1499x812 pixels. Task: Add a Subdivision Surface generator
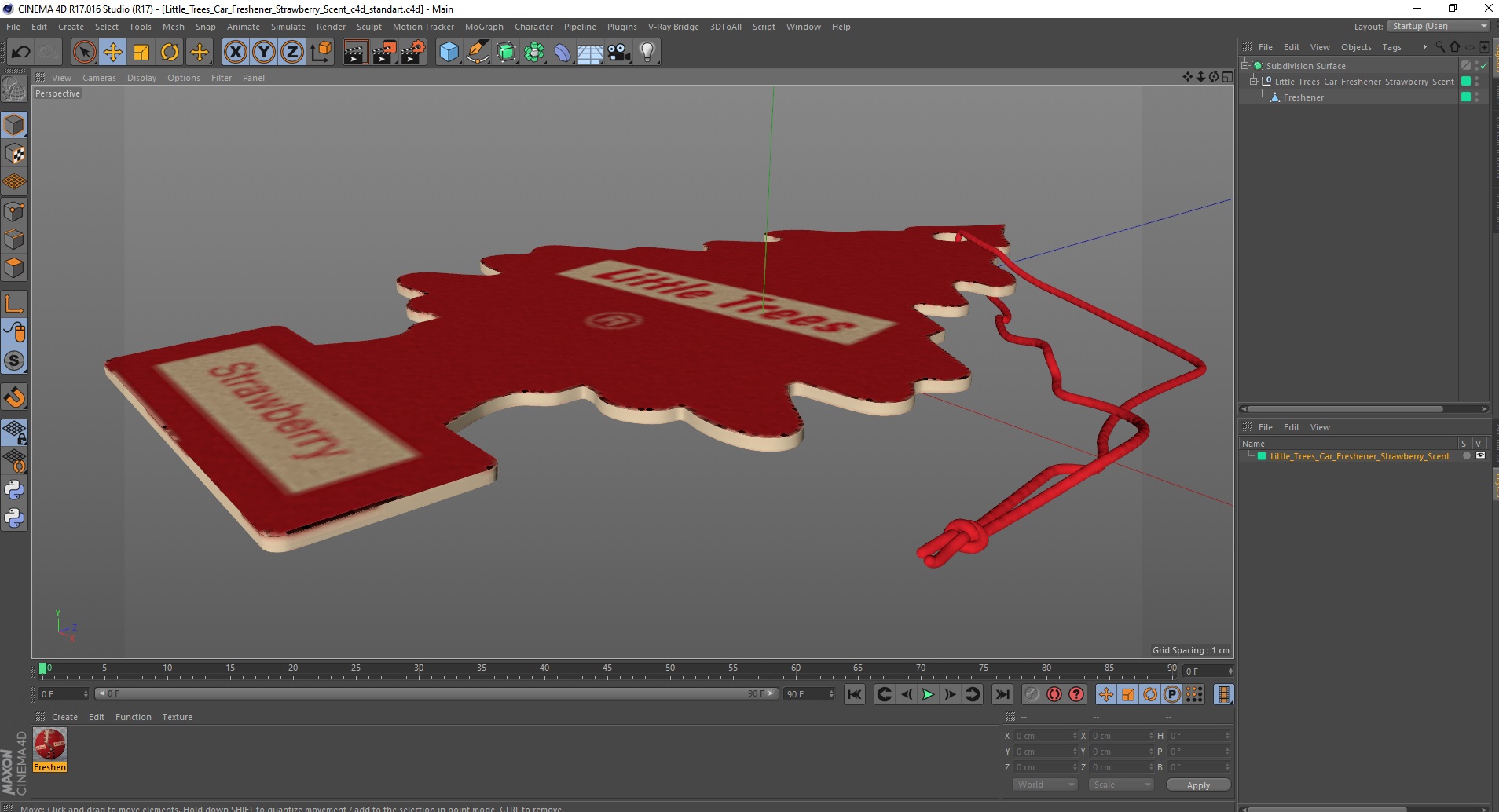507,53
